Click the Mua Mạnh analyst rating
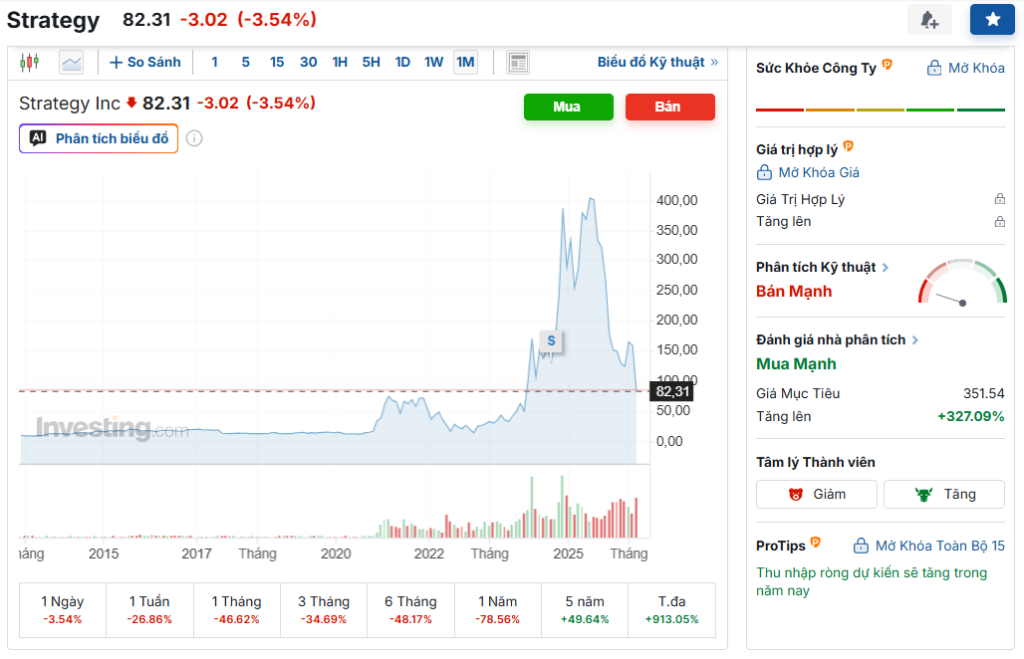This screenshot has width=1024, height=659. click(x=796, y=364)
